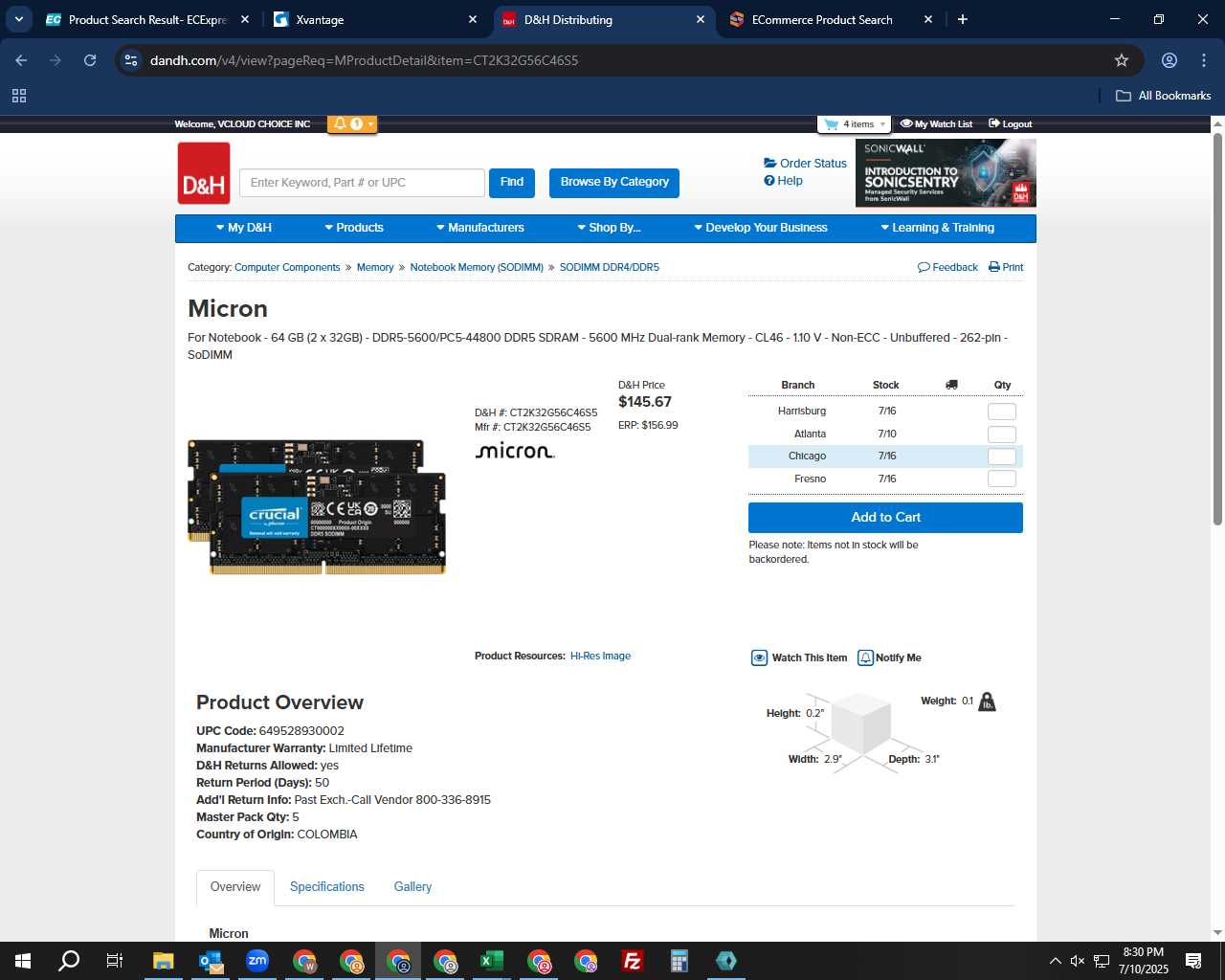
Task: Open the shopping cart with 4 items
Action: (x=856, y=124)
